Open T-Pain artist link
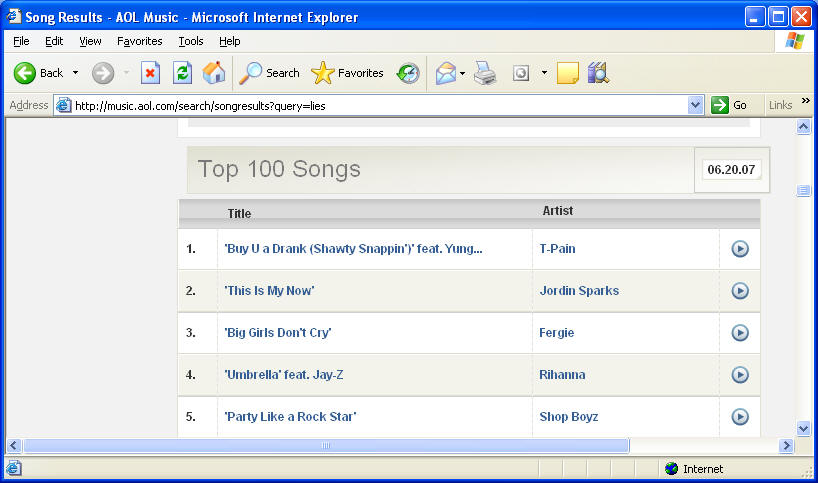 point(557,249)
